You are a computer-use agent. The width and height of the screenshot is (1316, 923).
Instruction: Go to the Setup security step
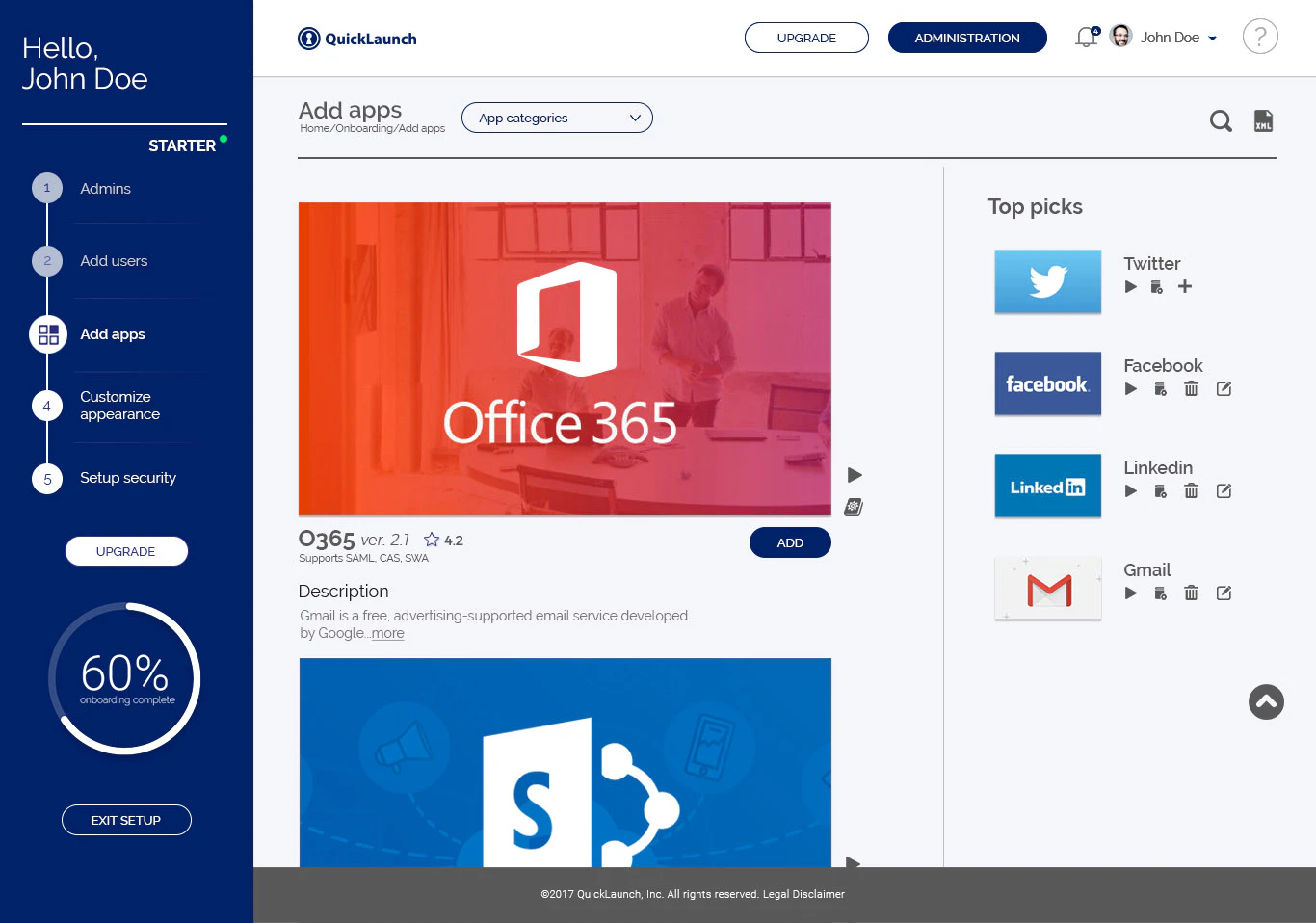[128, 477]
